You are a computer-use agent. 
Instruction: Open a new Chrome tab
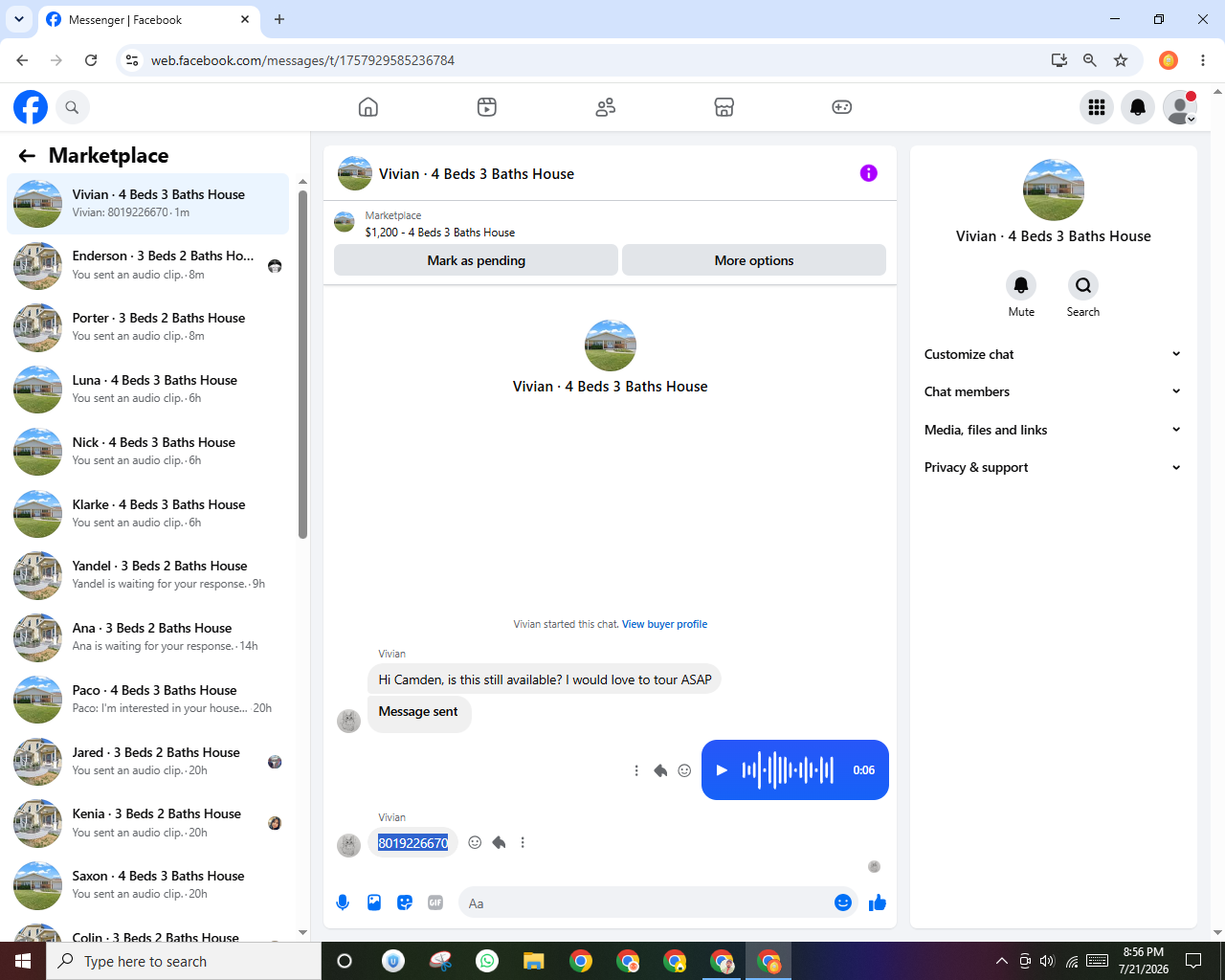279,19
